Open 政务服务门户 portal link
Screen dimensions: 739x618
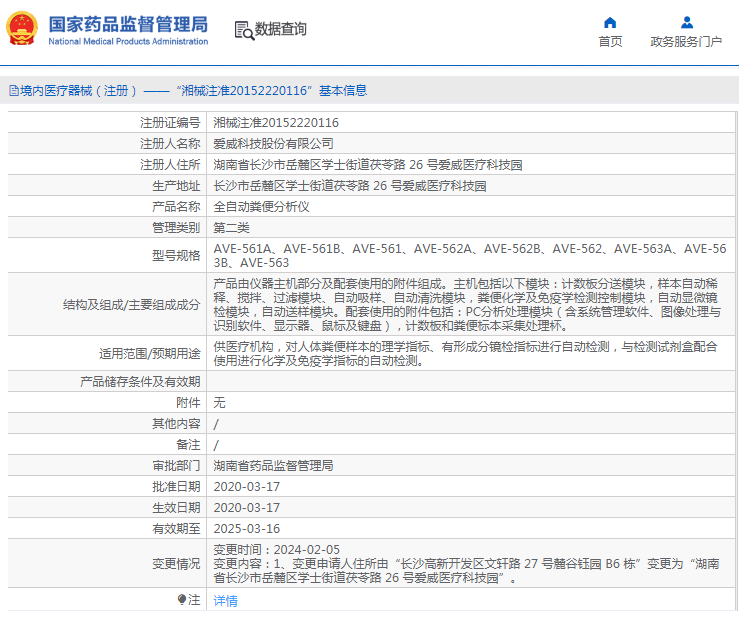(x=686, y=42)
